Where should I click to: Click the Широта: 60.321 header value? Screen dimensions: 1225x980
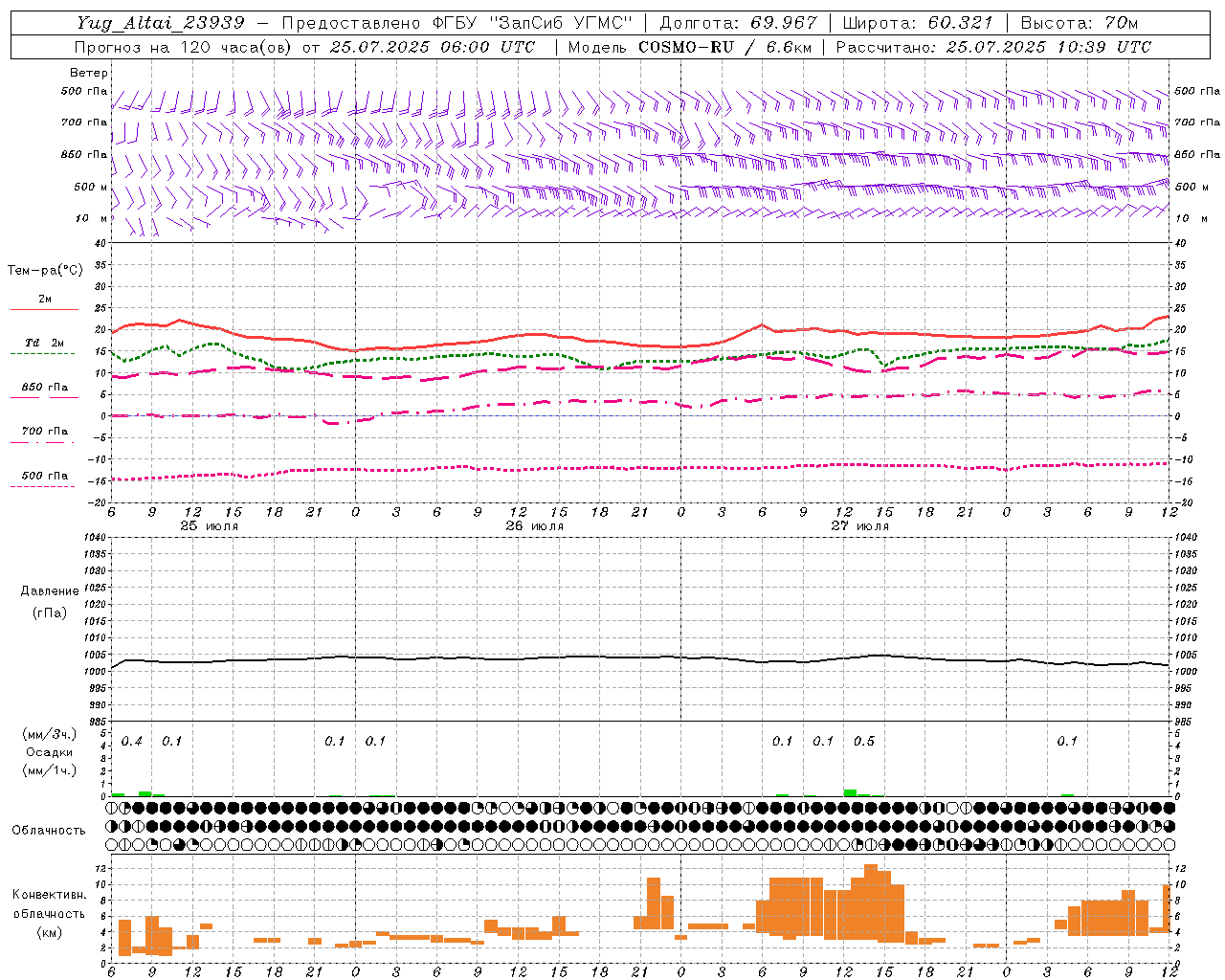917,22
